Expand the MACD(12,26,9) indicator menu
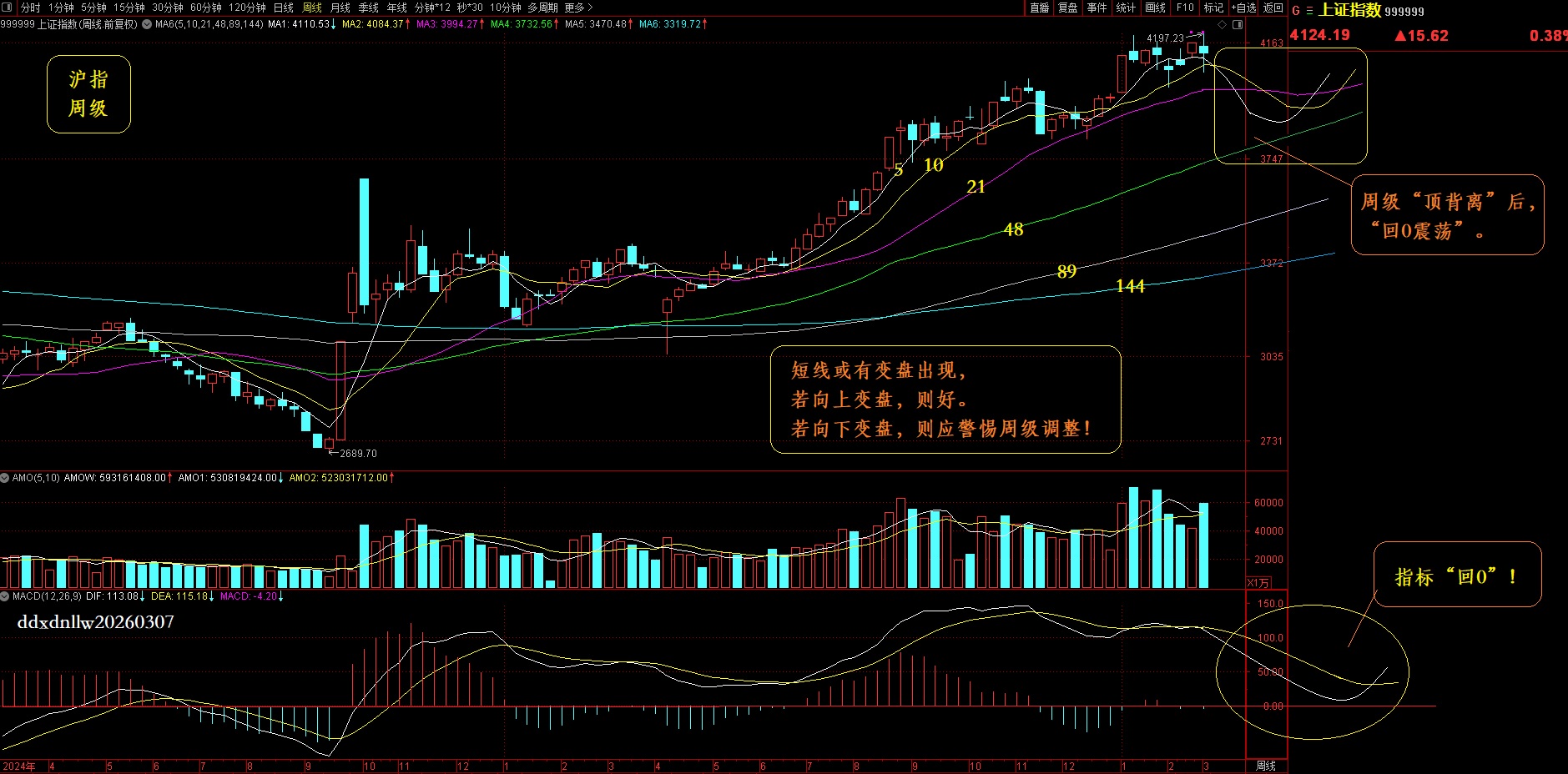This screenshot has width=1568, height=774. (x=5, y=596)
